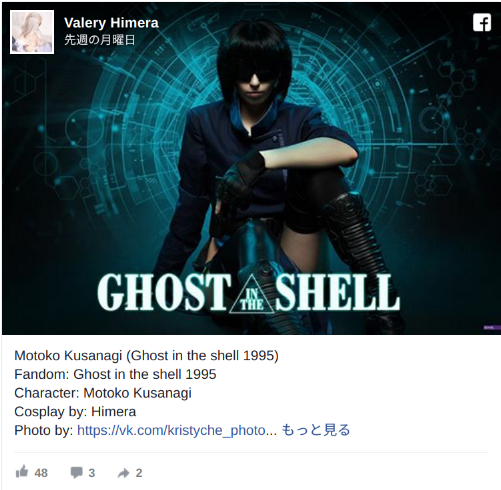
Task: Click the share arrow icon
Action: pyautogui.click(x=123, y=473)
